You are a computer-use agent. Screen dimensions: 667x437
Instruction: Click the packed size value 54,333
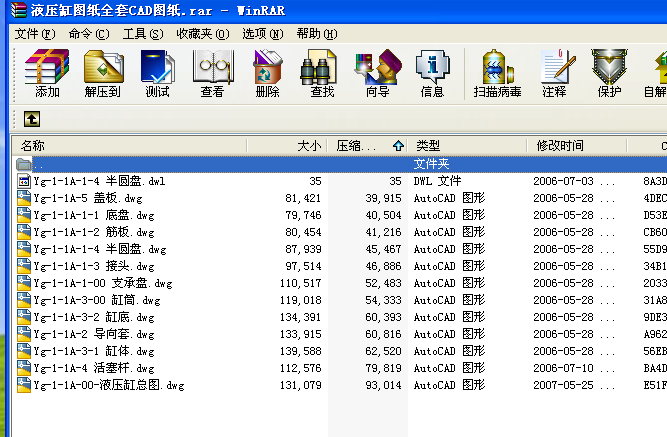383,300
